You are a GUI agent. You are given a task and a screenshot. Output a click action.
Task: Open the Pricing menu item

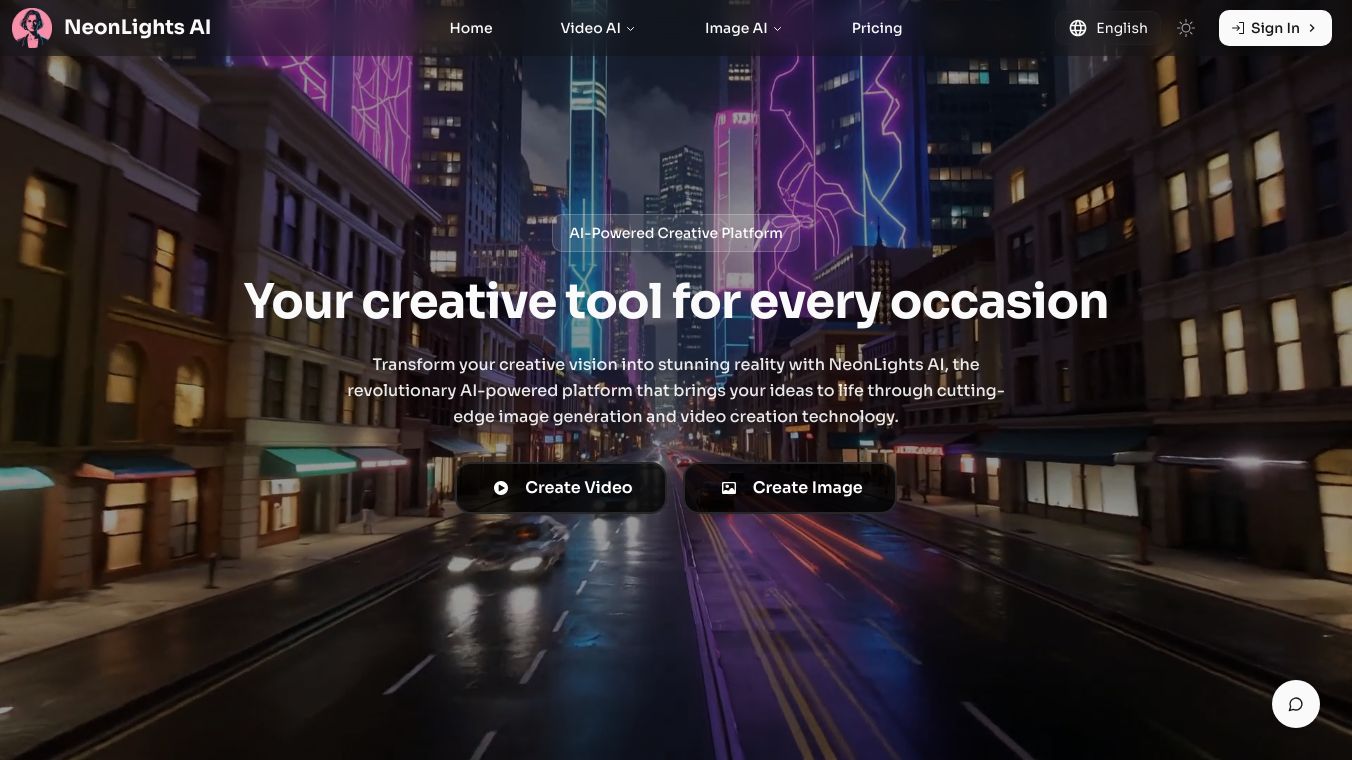pyautogui.click(x=877, y=28)
